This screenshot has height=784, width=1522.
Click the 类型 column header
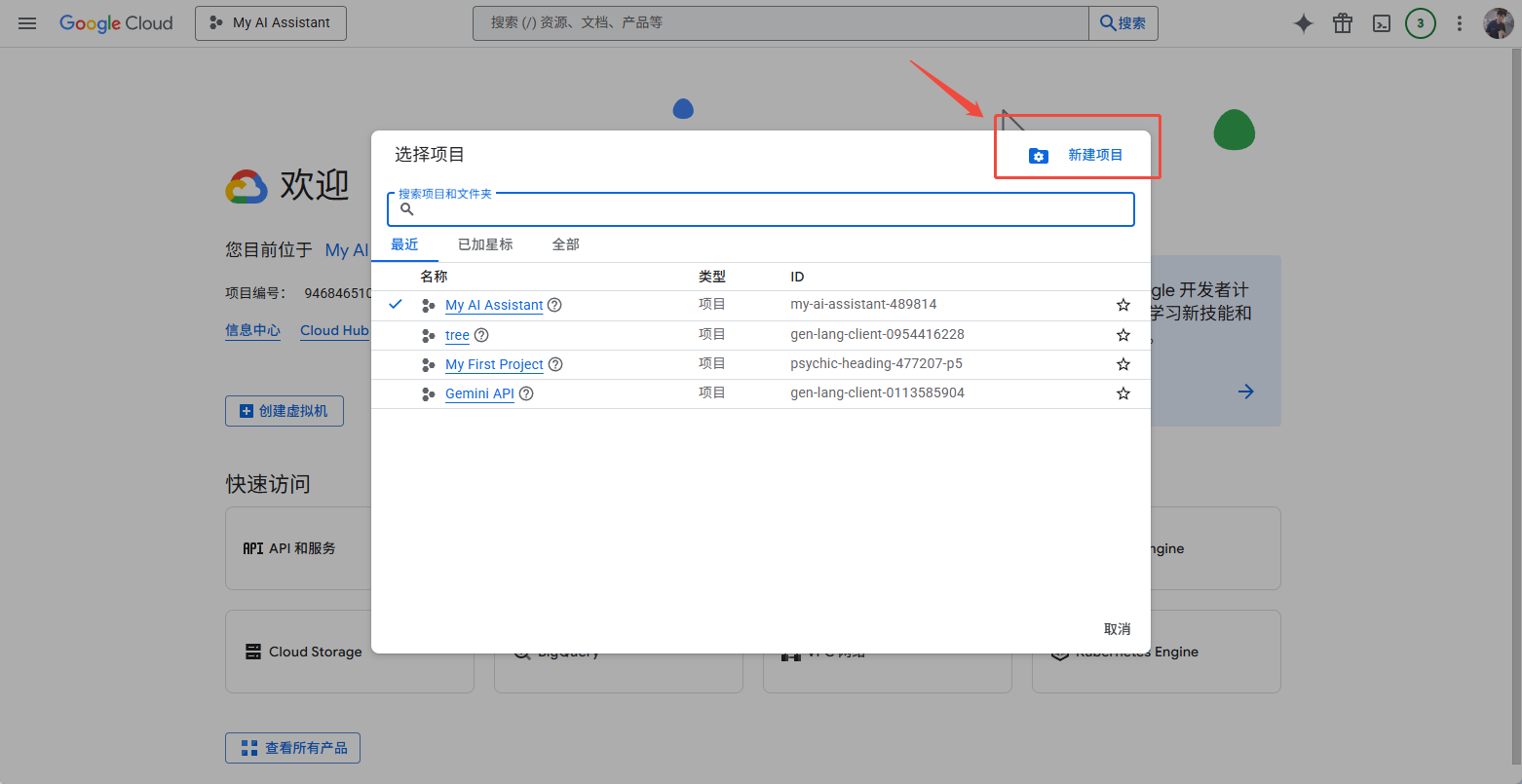[712, 277]
